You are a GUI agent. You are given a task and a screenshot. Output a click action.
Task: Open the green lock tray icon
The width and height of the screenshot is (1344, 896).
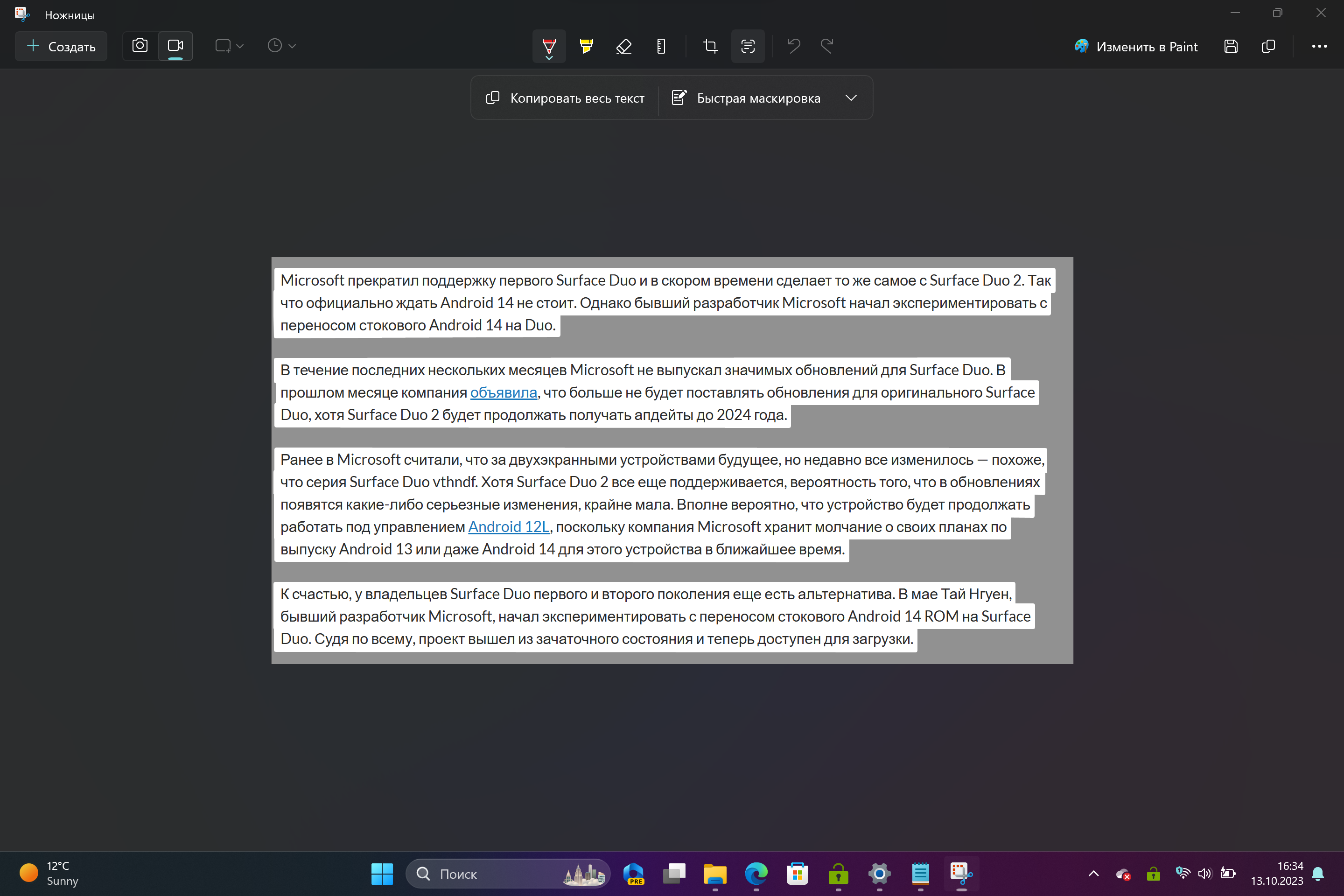click(1153, 874)
